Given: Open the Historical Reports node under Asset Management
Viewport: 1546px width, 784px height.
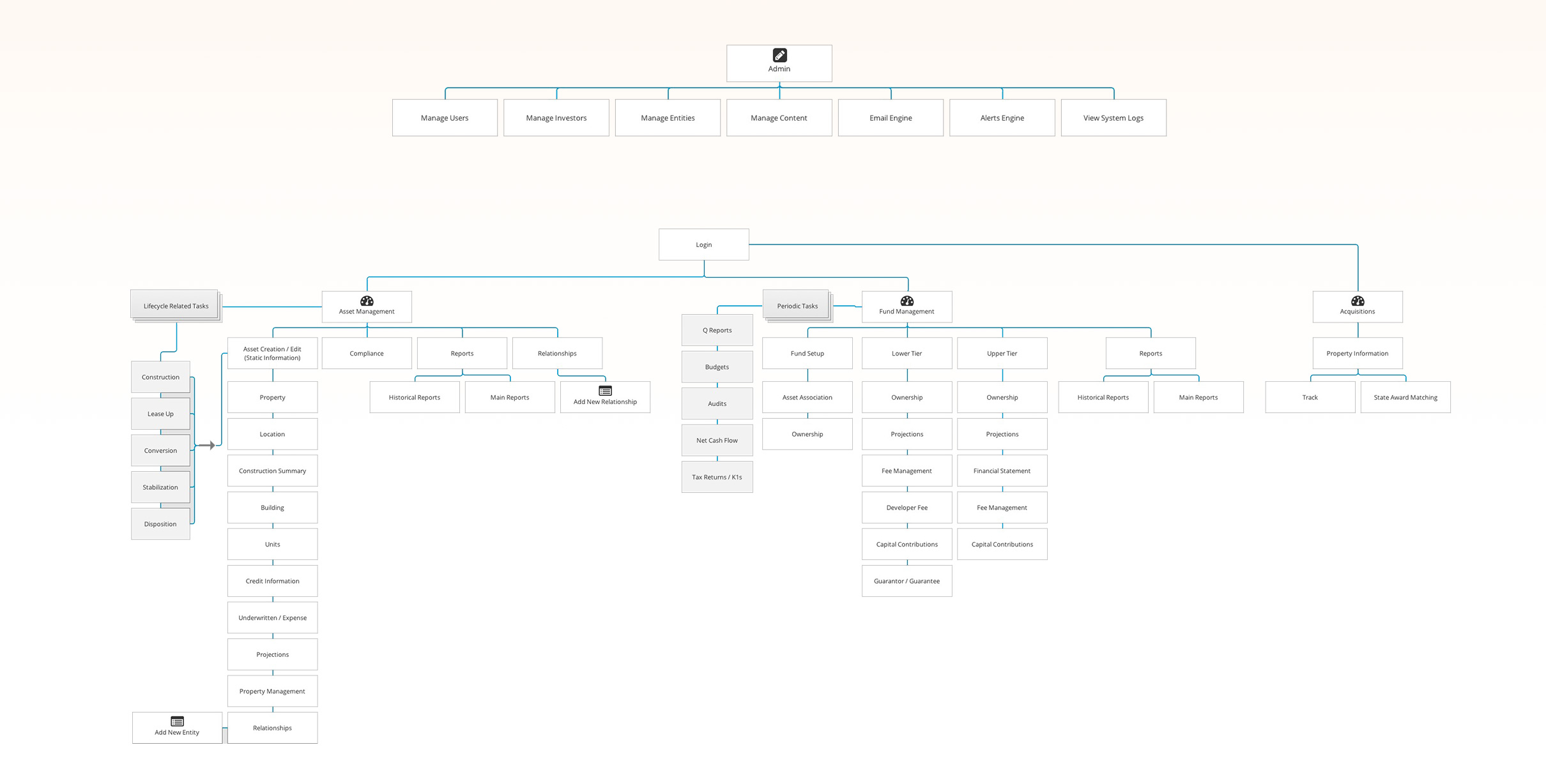Looking at the screenshot, I should [414, 396].
